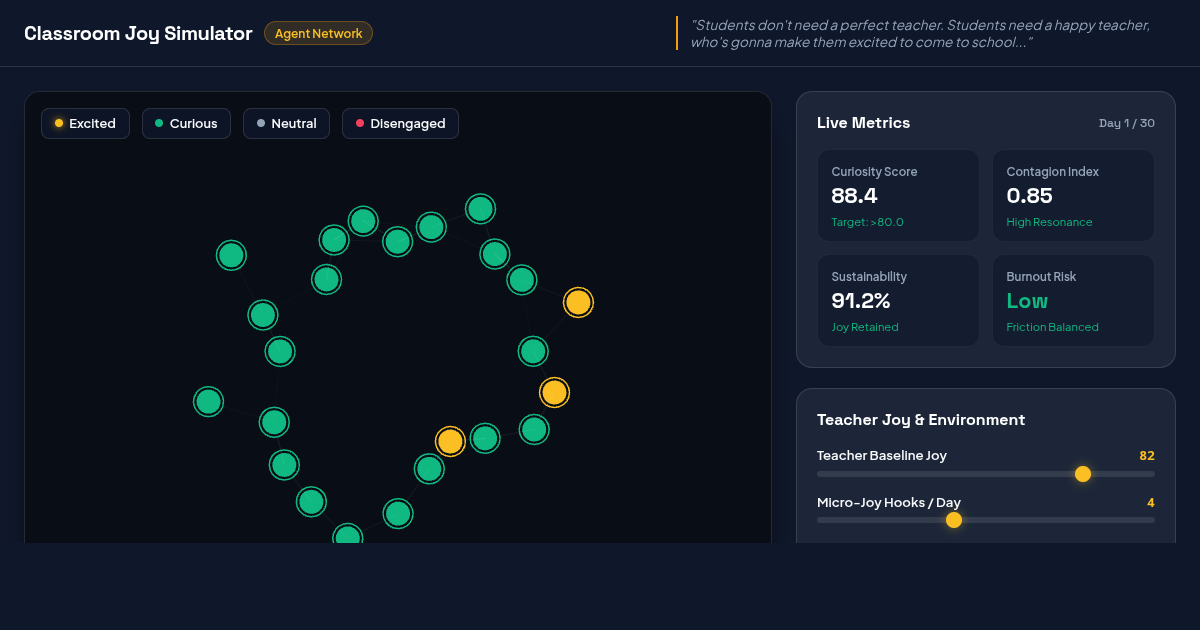Toggle the Excited legend chip
Screen dimensions: 1200x630
pos(85,124)
